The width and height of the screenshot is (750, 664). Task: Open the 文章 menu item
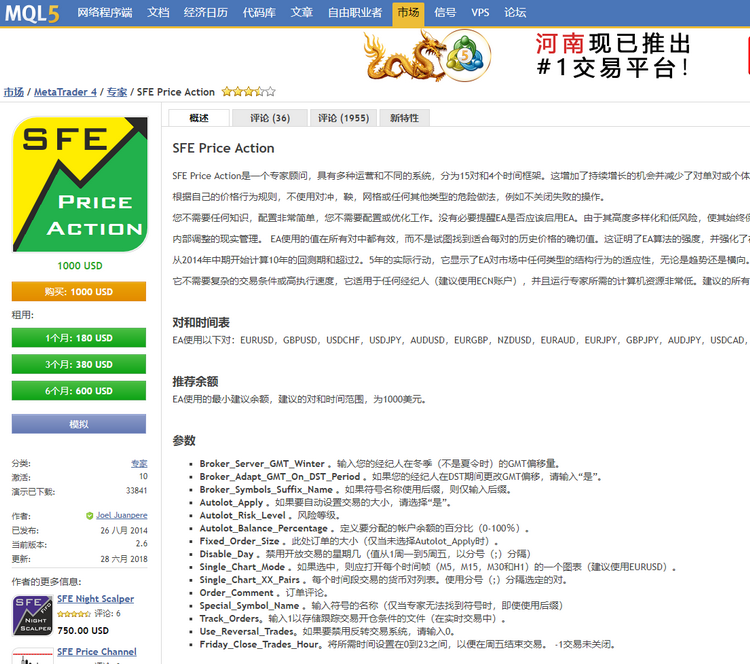point(302,12)
